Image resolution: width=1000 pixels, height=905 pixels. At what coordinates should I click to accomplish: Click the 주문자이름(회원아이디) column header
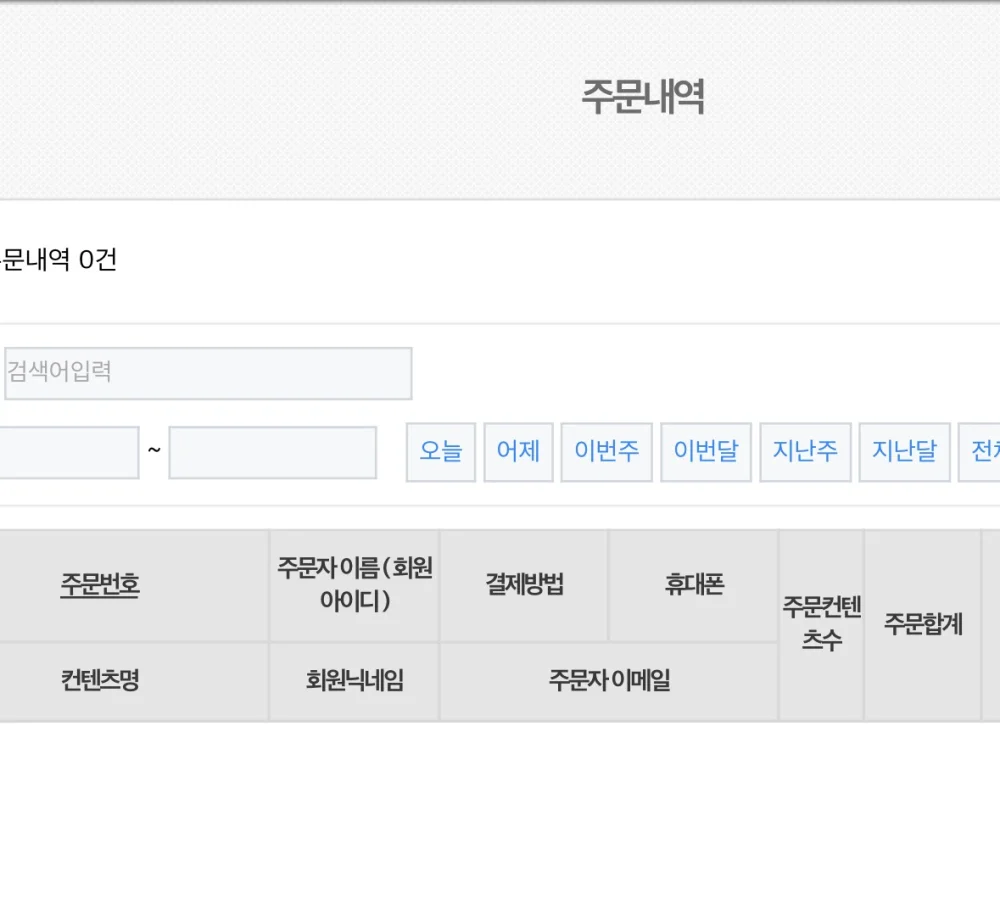coord(355,585)
